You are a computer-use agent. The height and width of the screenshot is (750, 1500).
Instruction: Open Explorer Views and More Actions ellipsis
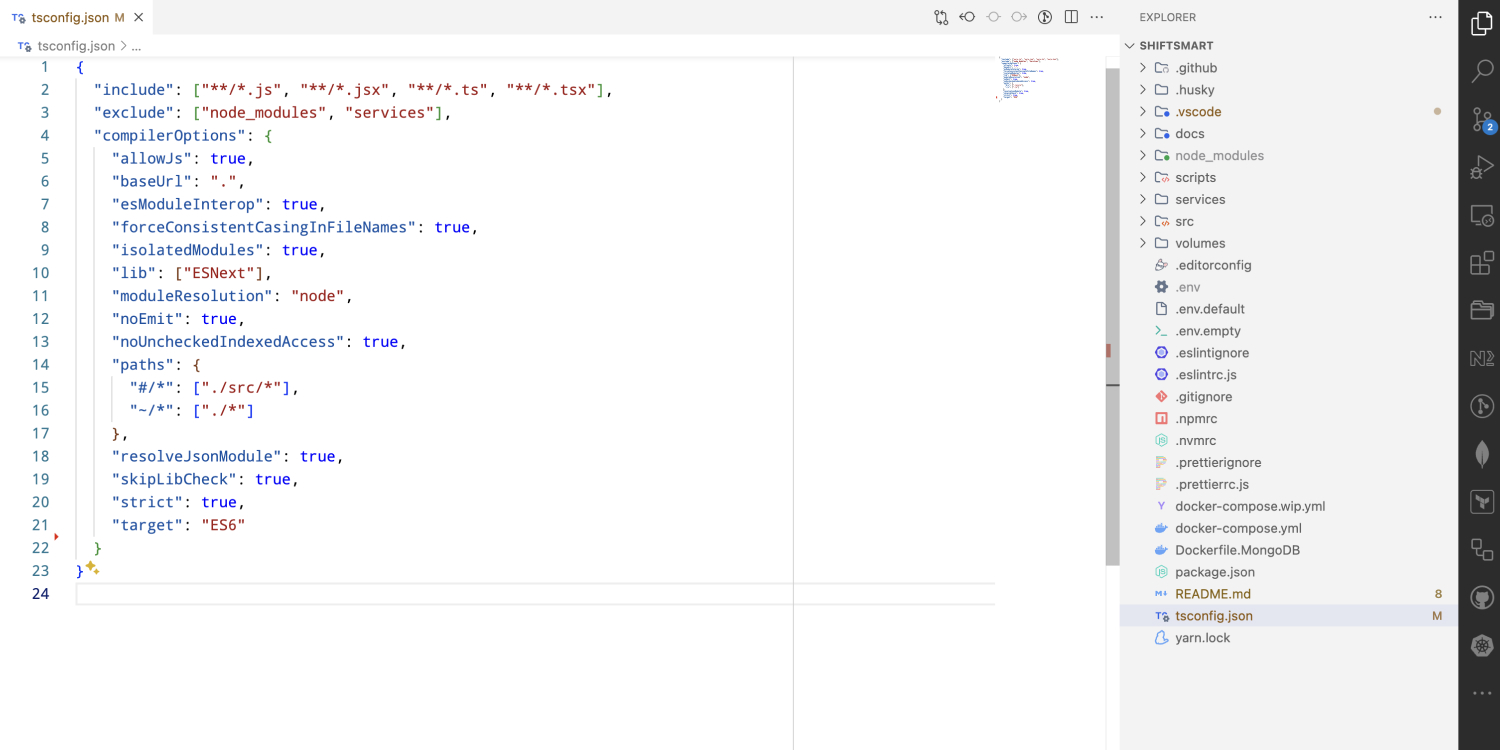click(x=1436, y=17)
